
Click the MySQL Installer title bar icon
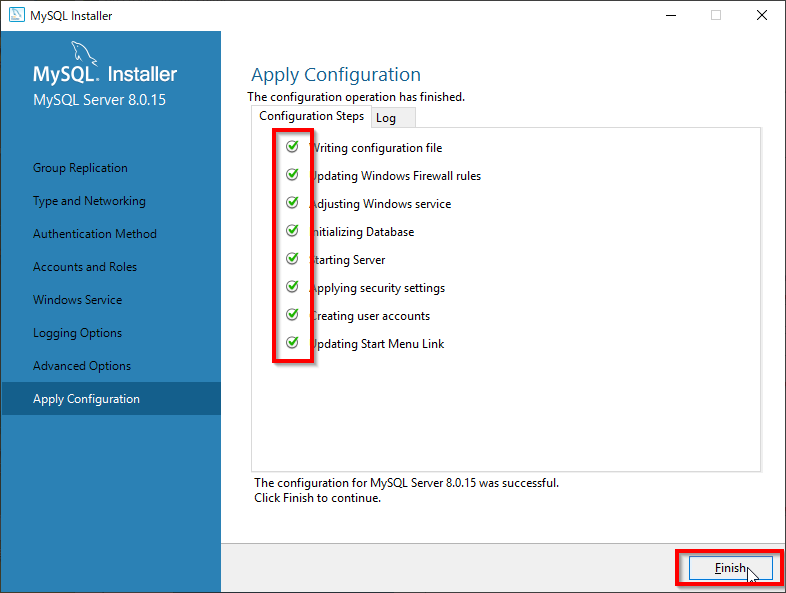click(17, 15)
